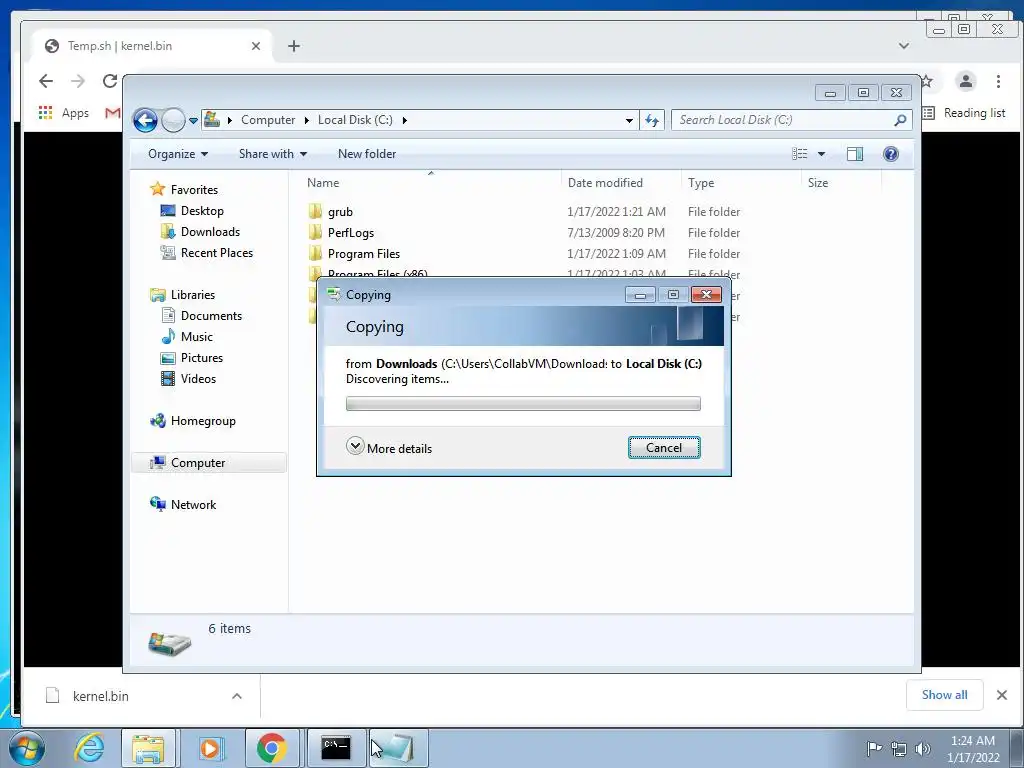The height and width of the screenshot is (768, 1024).
Task: Refresh the Local Disk (C:) view
Action: [x=652, y=120]
